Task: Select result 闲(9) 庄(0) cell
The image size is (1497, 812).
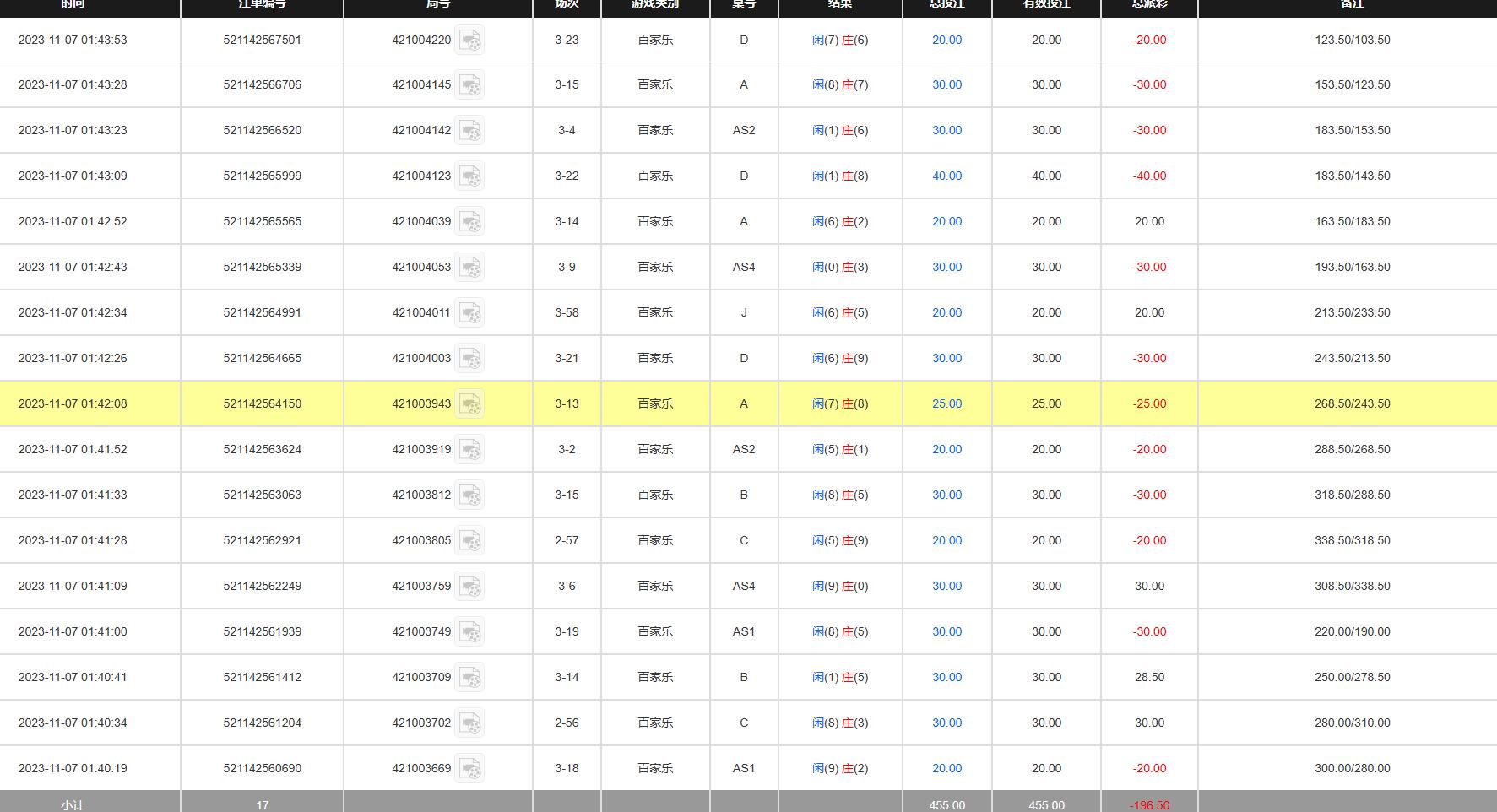Action: [x=840, y=586]
